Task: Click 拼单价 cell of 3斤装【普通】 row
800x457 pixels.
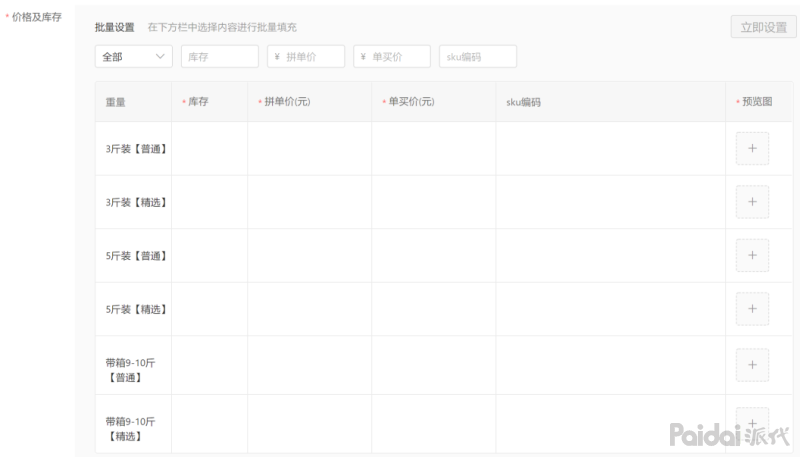Action: 310,148
